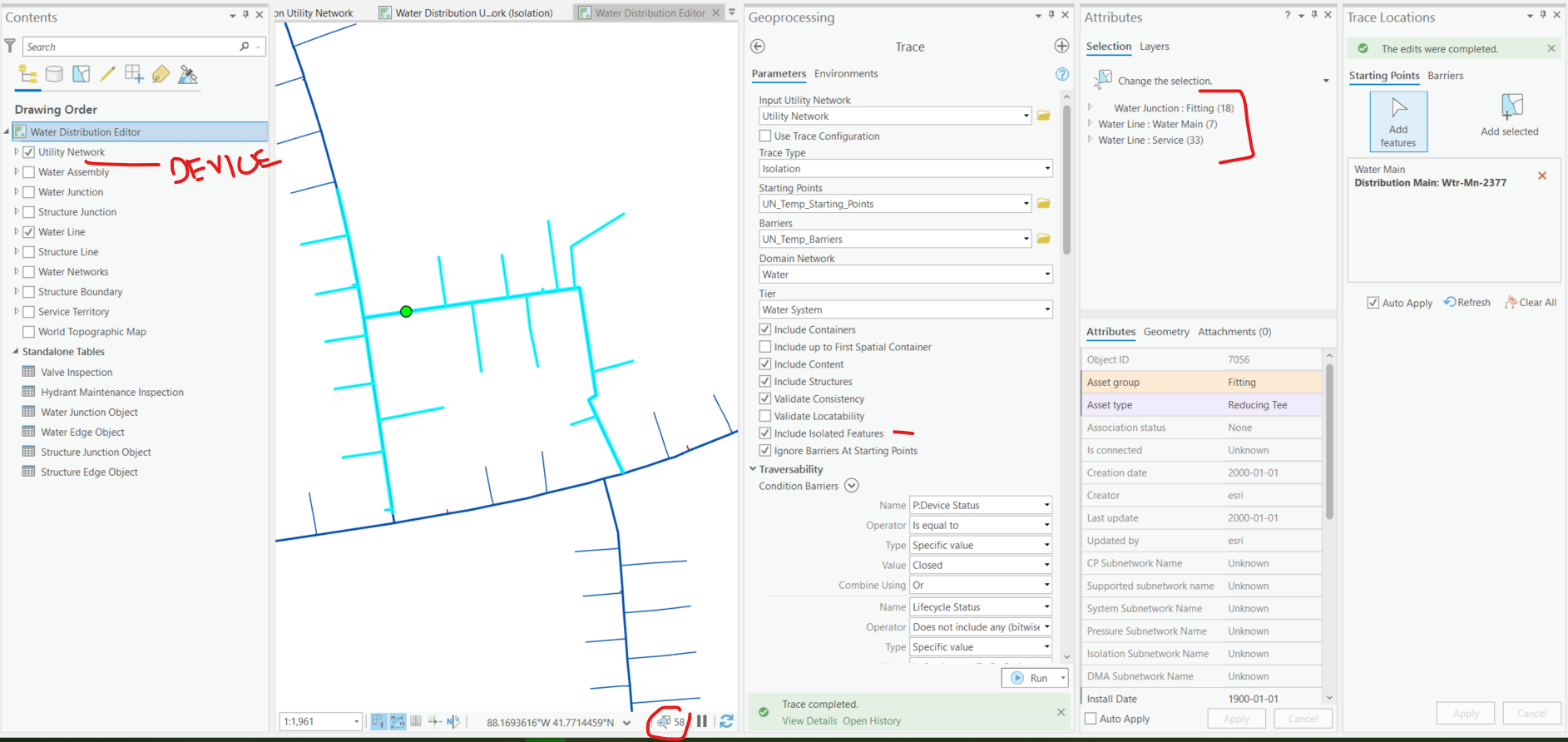Open map scale 1:1,961 dropdown

tap(357, 722)
